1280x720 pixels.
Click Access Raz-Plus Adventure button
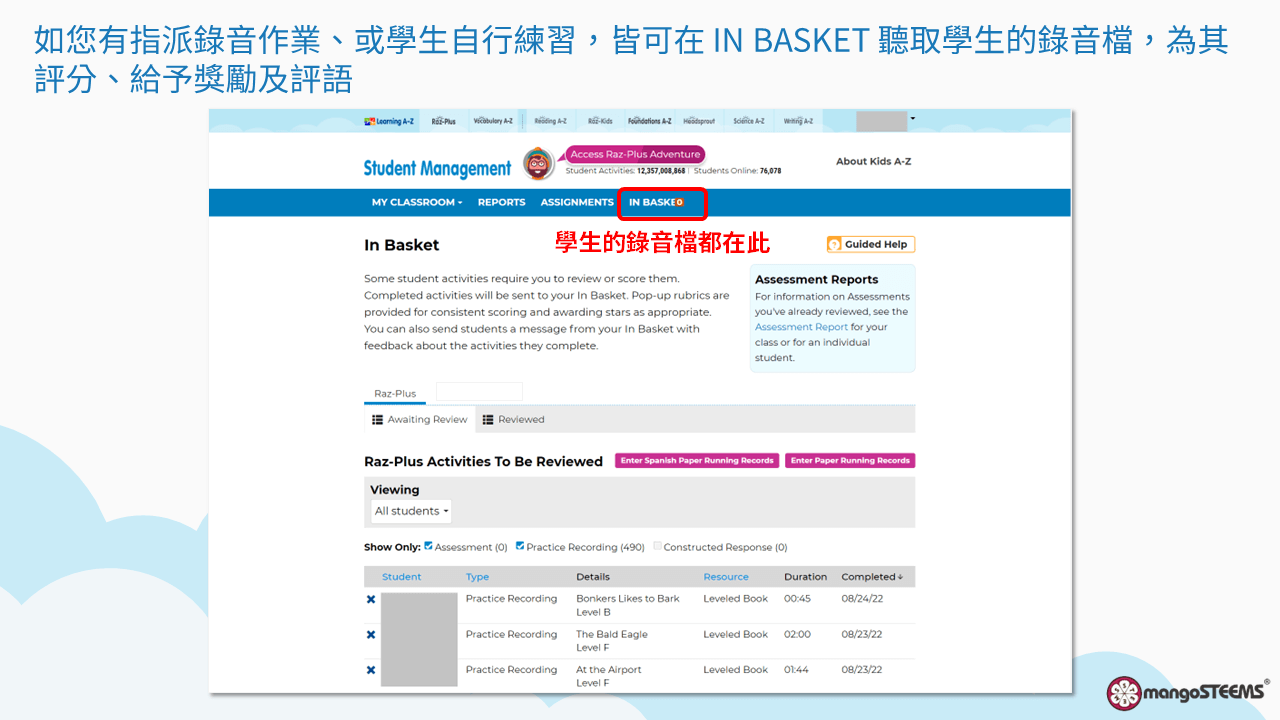point(635,154)
